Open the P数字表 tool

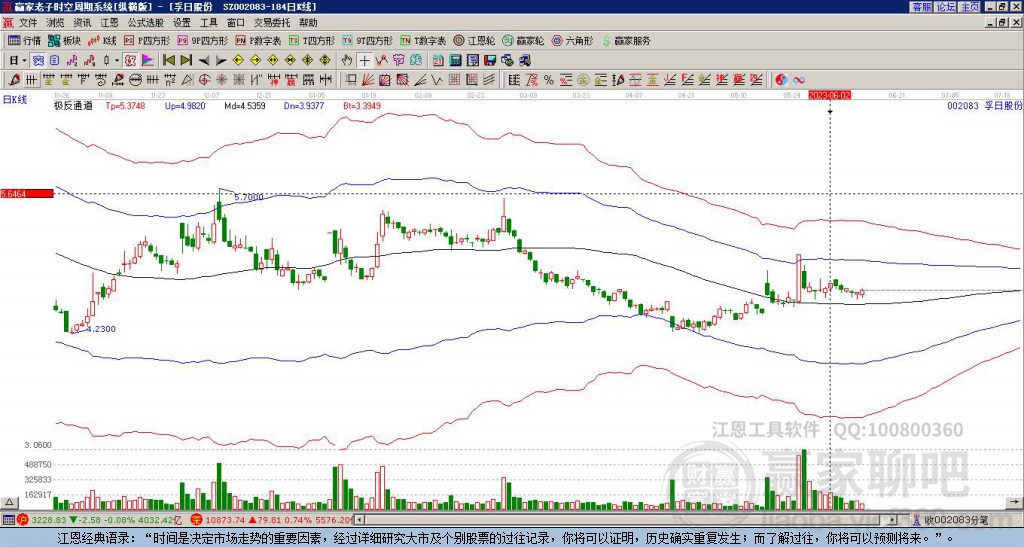[258, 40]
